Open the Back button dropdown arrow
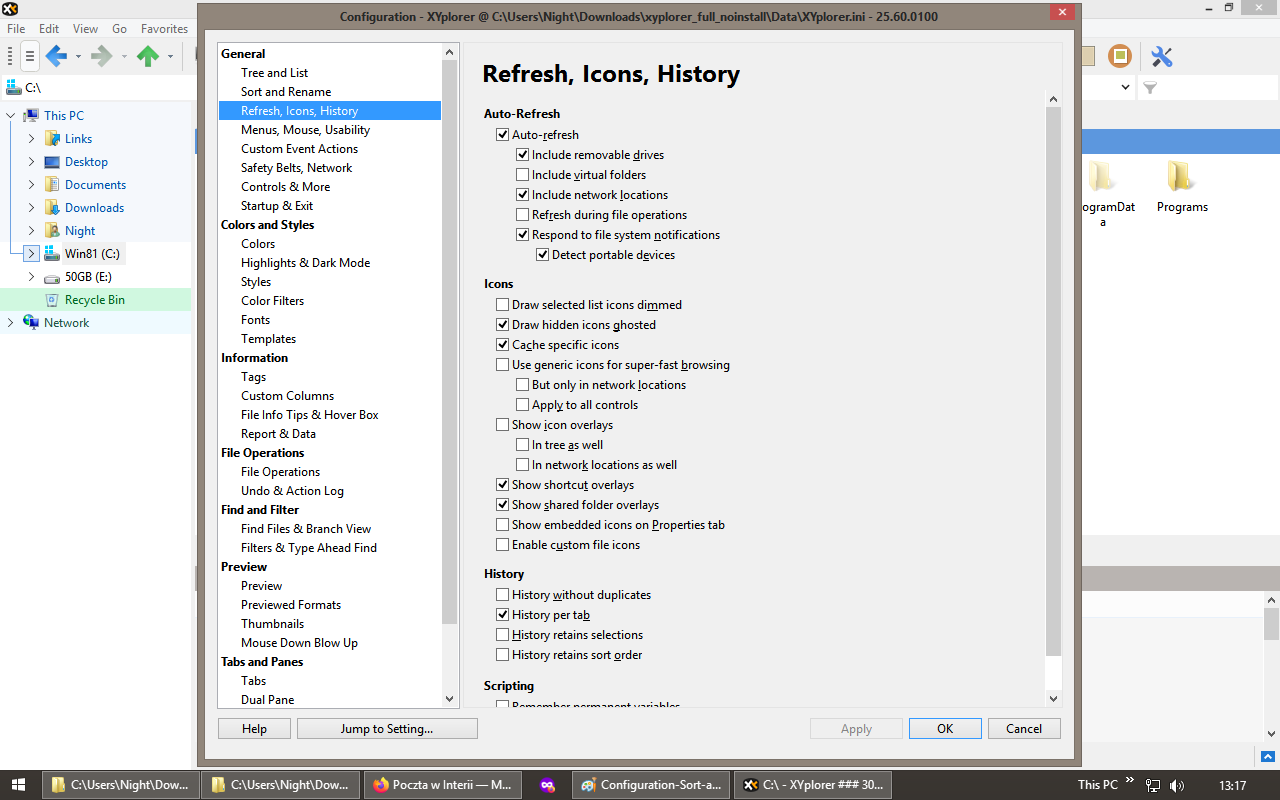The height and width of the screenshot is (800, 1280). (x=77, y=56)
